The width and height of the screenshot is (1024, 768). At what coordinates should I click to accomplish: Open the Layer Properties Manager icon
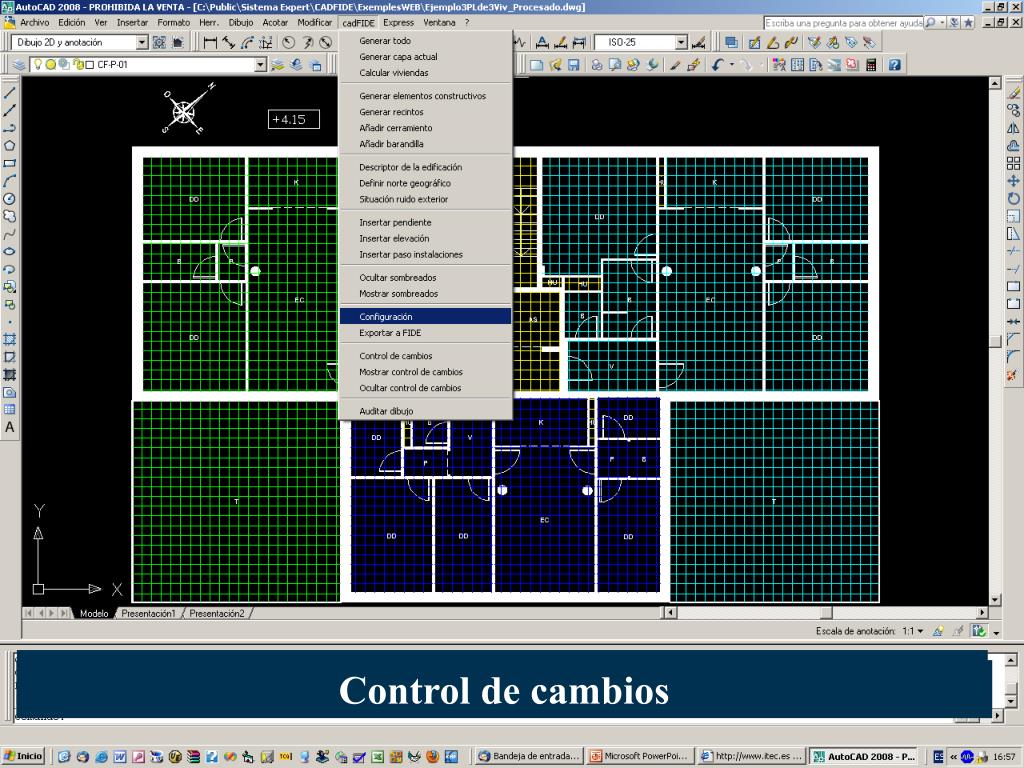19,65
